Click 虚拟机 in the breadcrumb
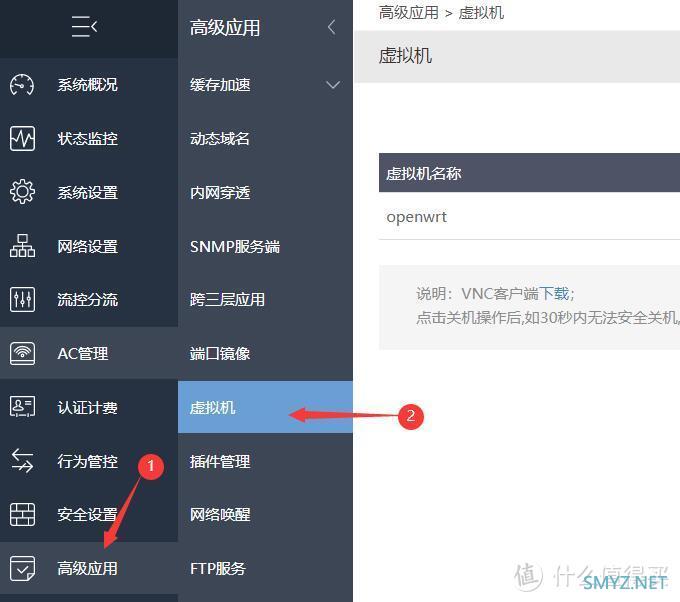 [481, 13]
